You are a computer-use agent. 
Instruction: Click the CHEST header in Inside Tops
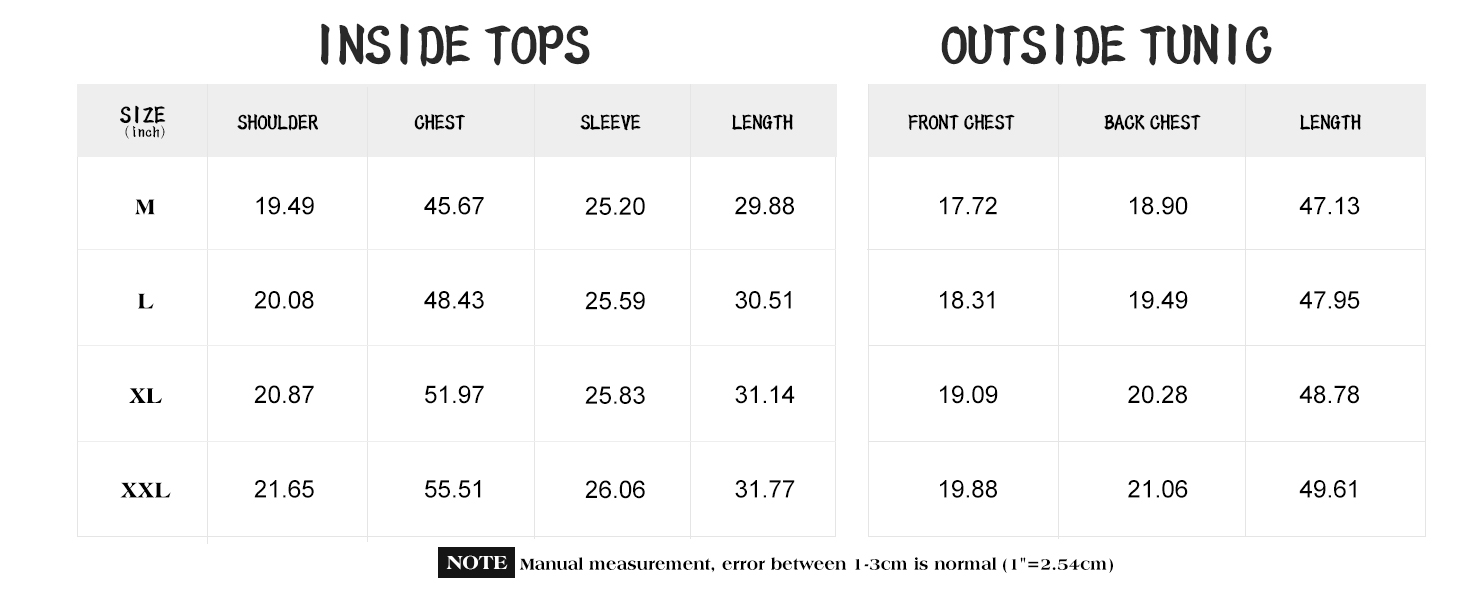click(x=440, y=123)
